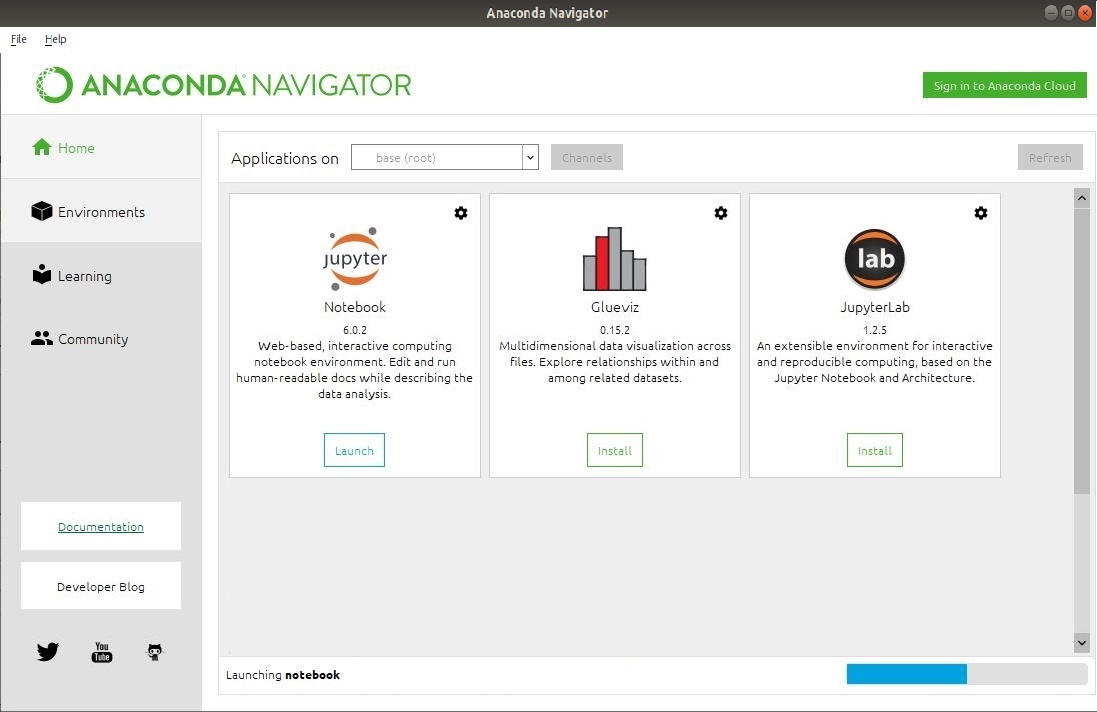Close the Anaconda Navigator window
This screenshot has height=712, width=1097.
click(1085, 13)
